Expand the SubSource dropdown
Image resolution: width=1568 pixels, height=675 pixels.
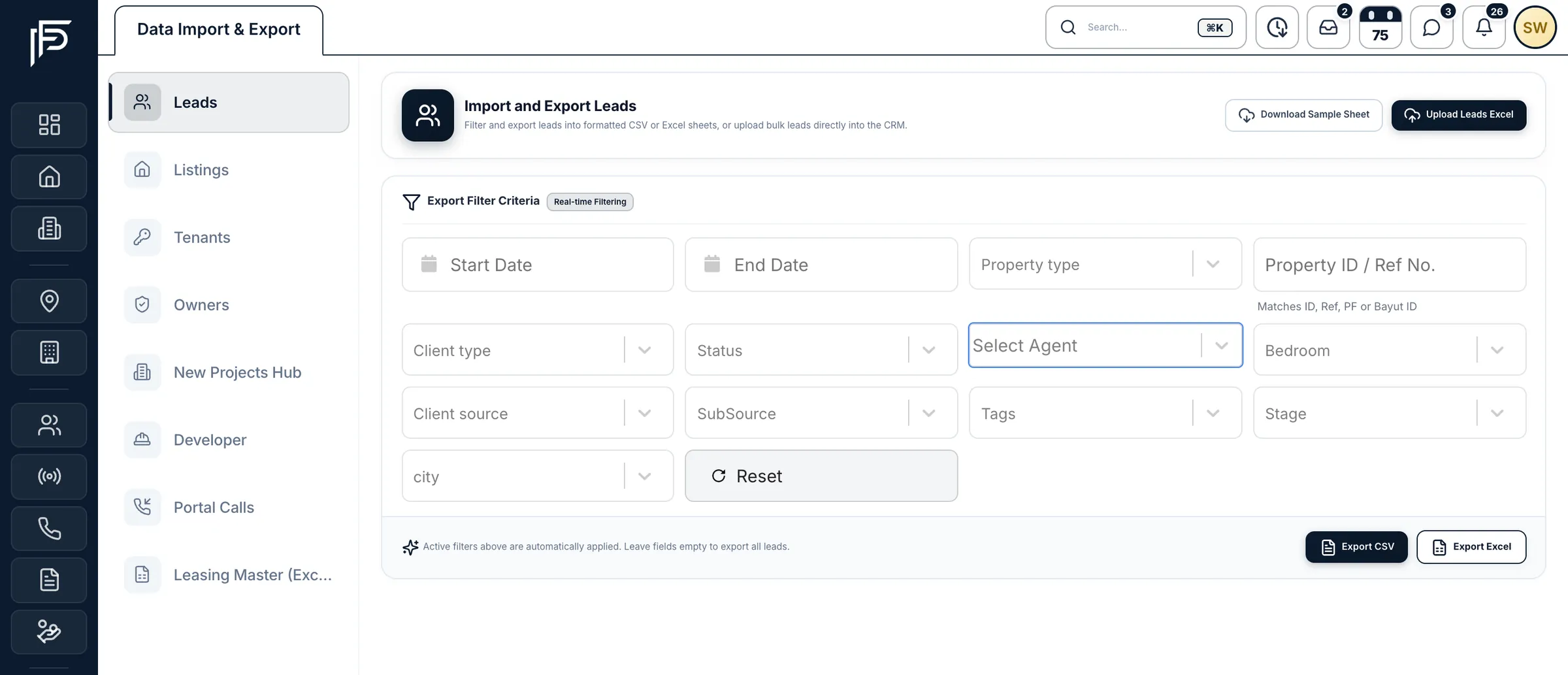click(821, 413)
